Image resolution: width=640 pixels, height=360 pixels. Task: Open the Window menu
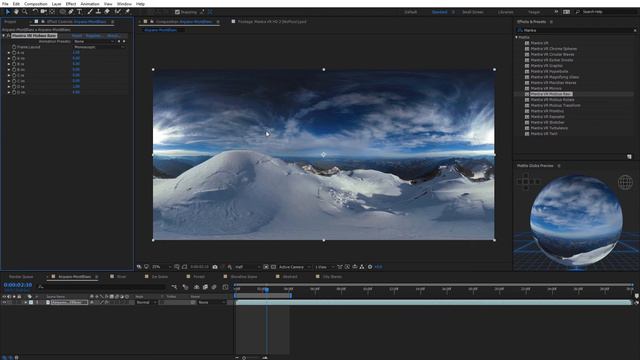pyautogui.click(x=124, y=4)
